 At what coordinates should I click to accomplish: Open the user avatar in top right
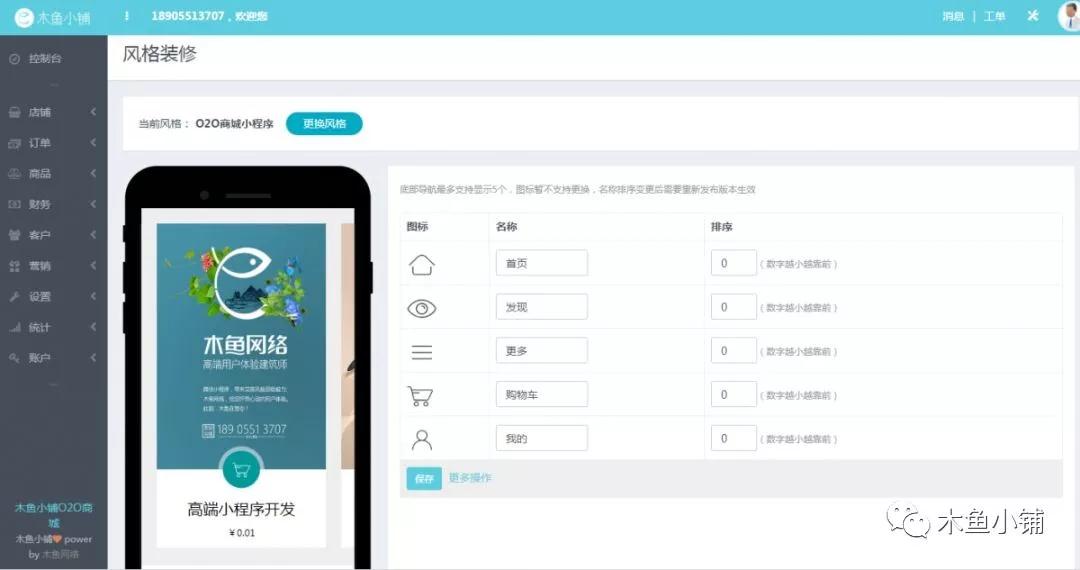pos(1068,16)
